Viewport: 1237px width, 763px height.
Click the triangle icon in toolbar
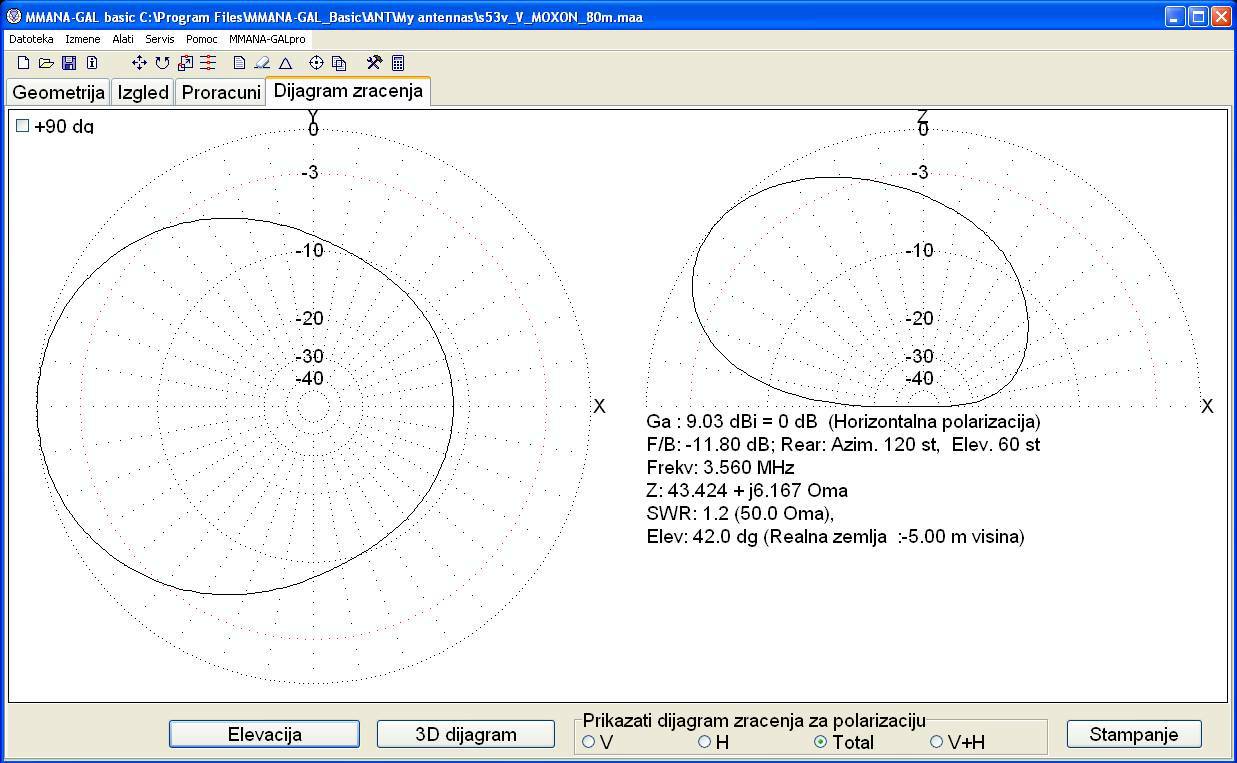click(285, 63)
